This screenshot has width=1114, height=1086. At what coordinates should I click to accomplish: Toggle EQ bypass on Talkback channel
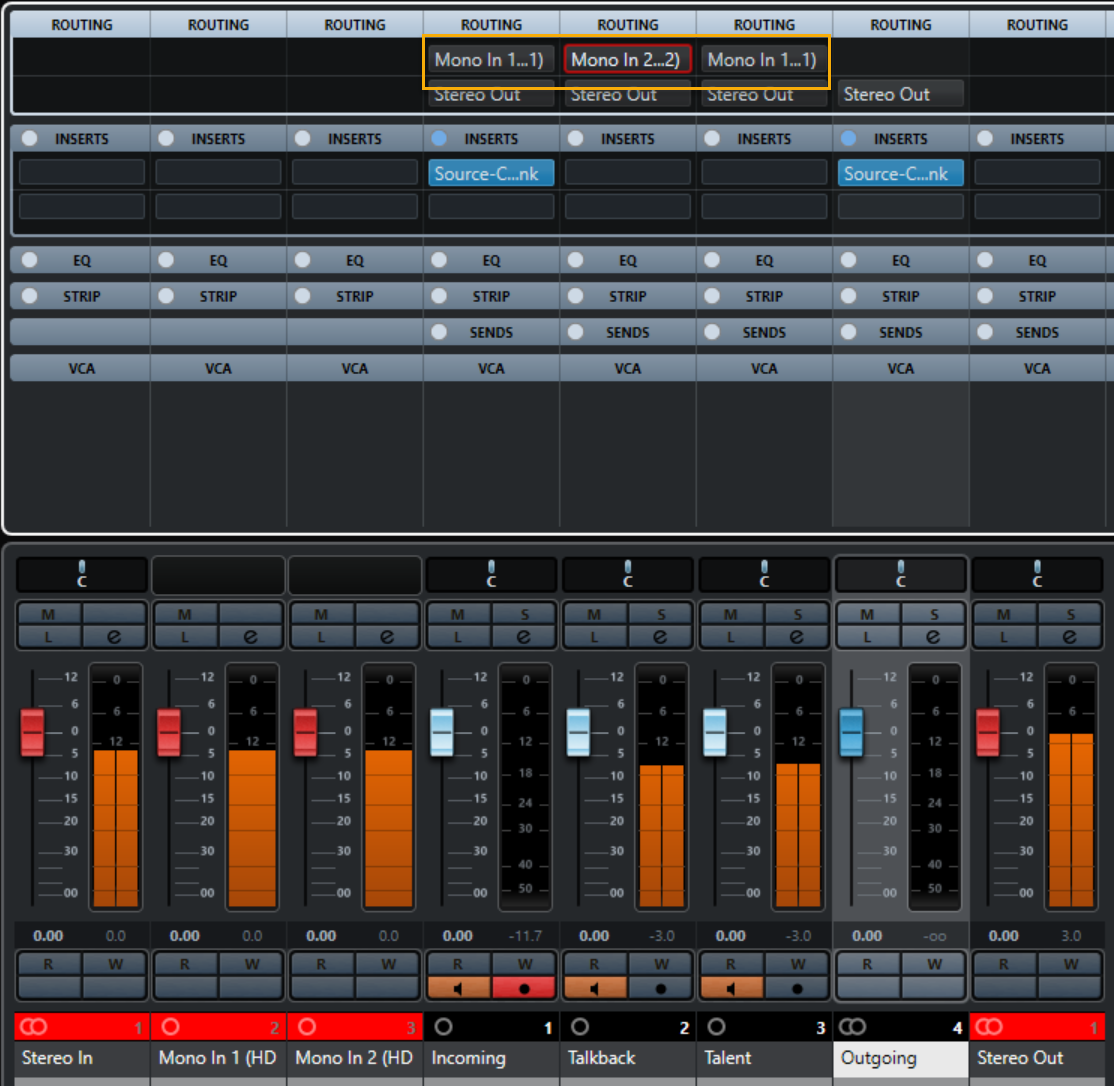[x=575, y=260]
